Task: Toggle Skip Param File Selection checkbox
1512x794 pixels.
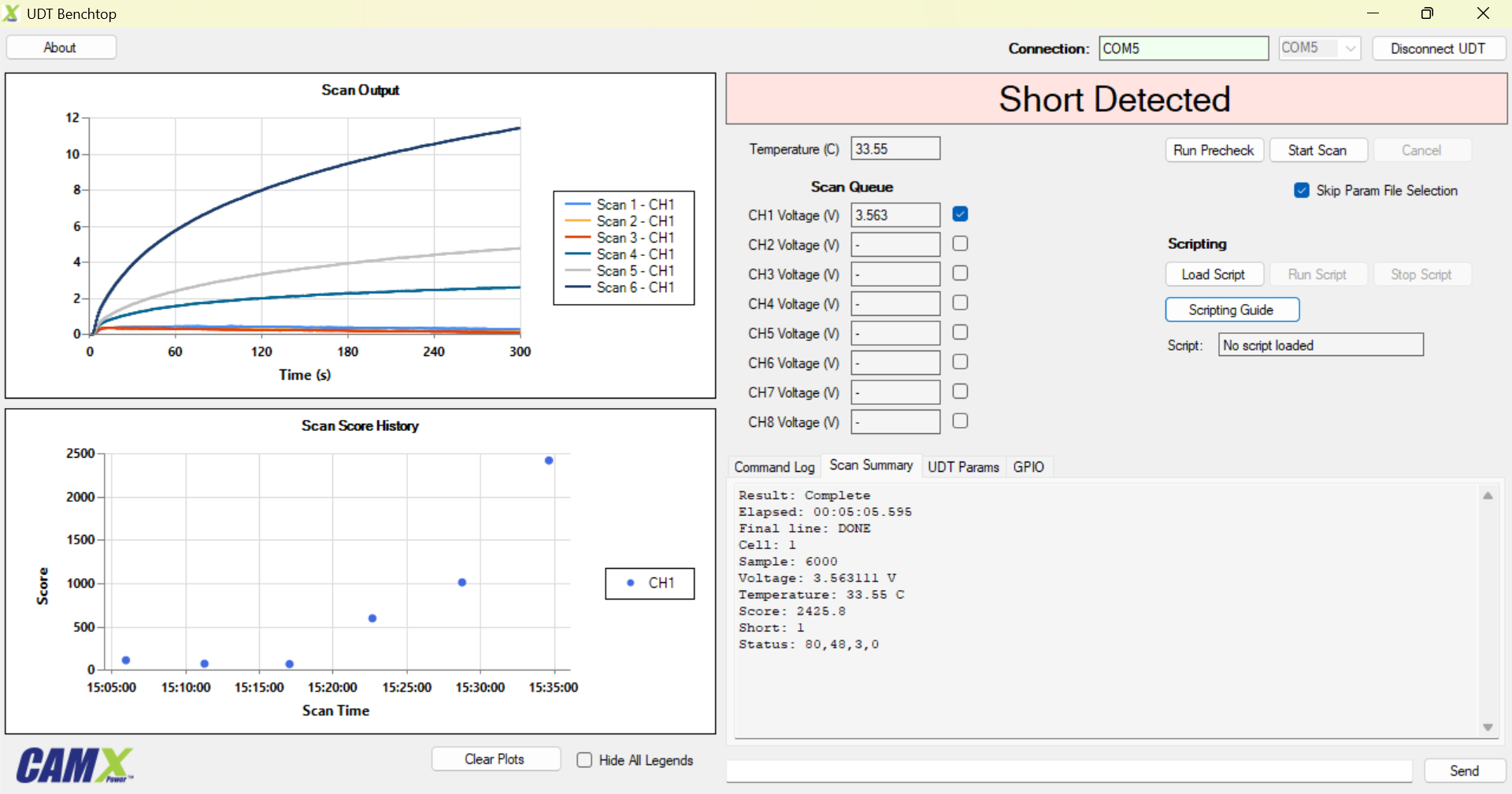Action: click(x=1302, y=190)
